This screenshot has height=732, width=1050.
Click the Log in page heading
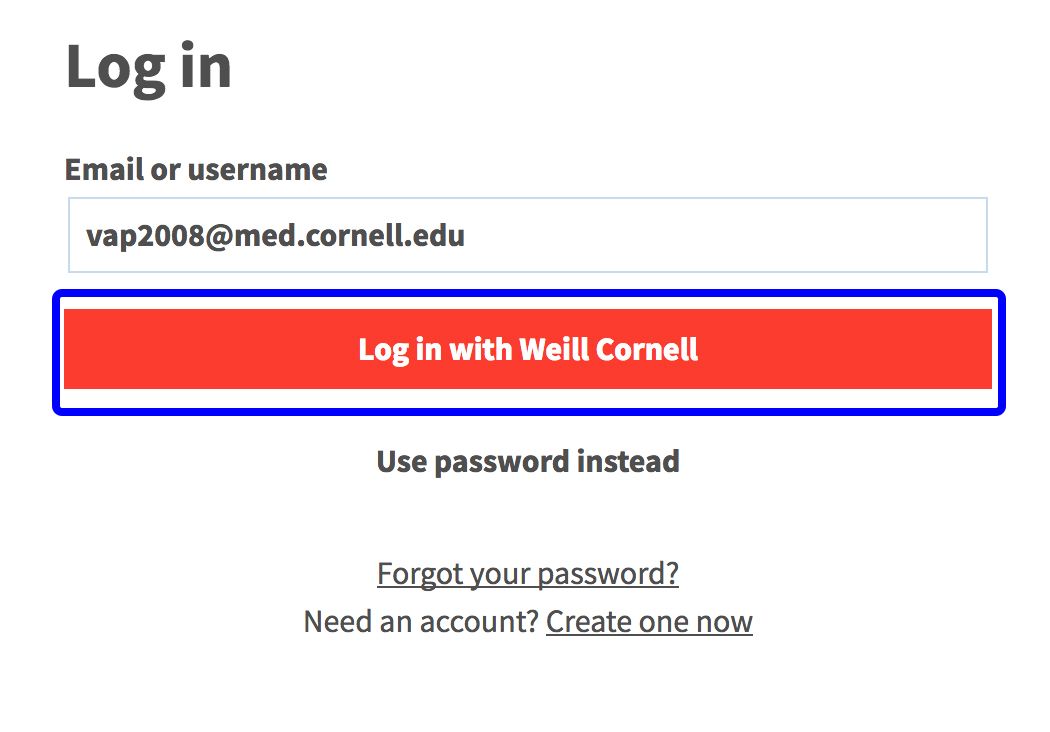coord(148,66)
